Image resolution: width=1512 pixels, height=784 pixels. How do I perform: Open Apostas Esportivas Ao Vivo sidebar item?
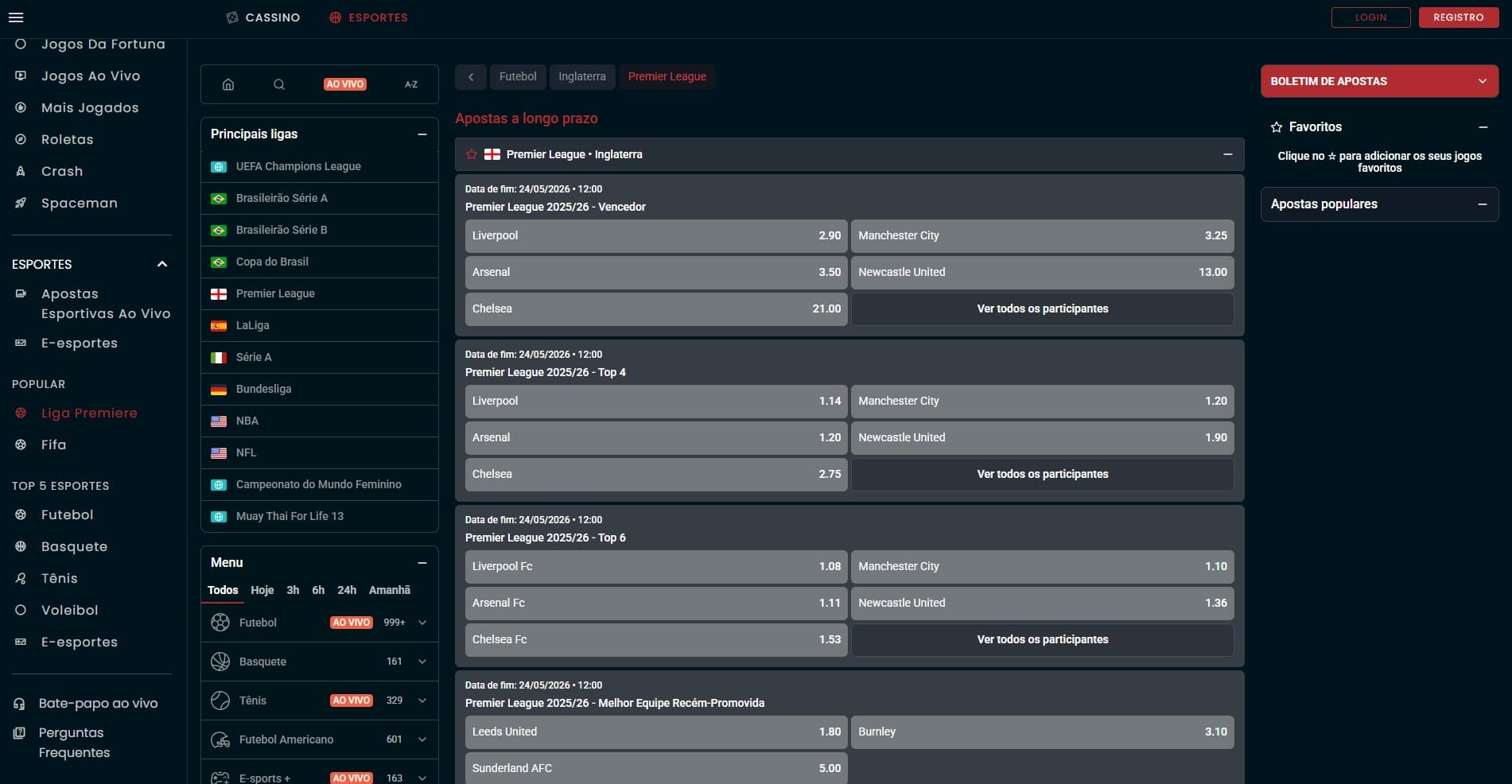click(x=106, y=304)
